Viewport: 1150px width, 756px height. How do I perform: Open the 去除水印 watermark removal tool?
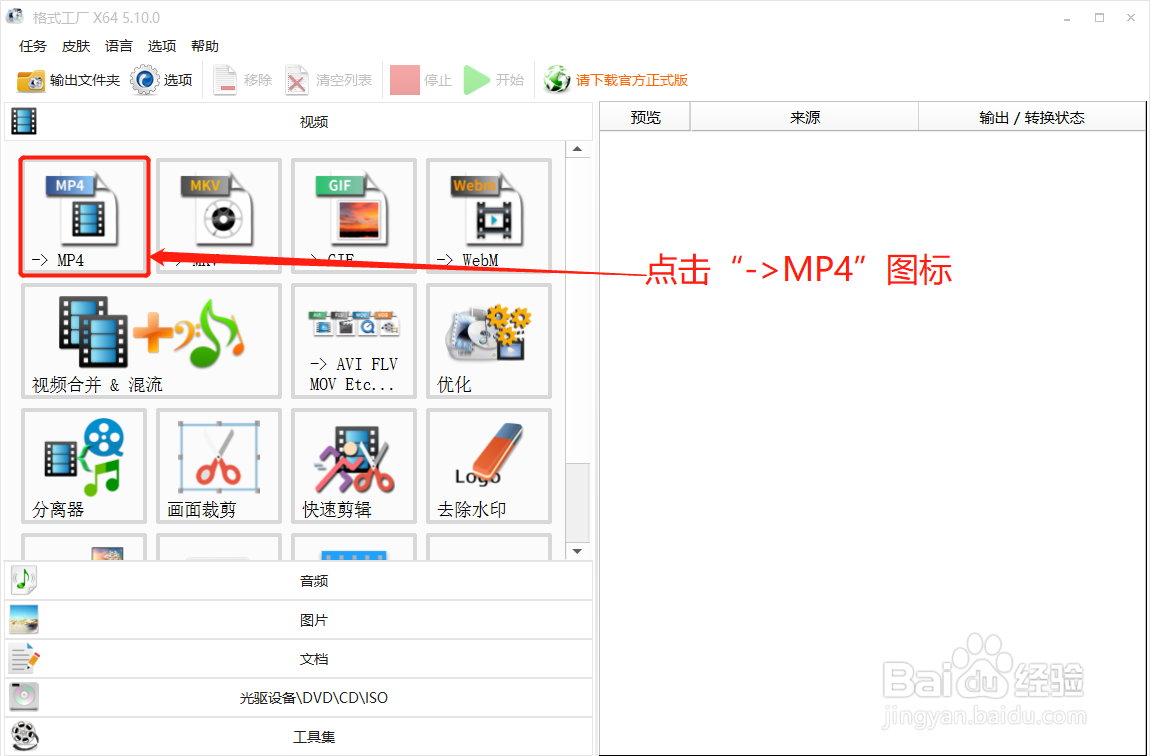click(488, 465)
